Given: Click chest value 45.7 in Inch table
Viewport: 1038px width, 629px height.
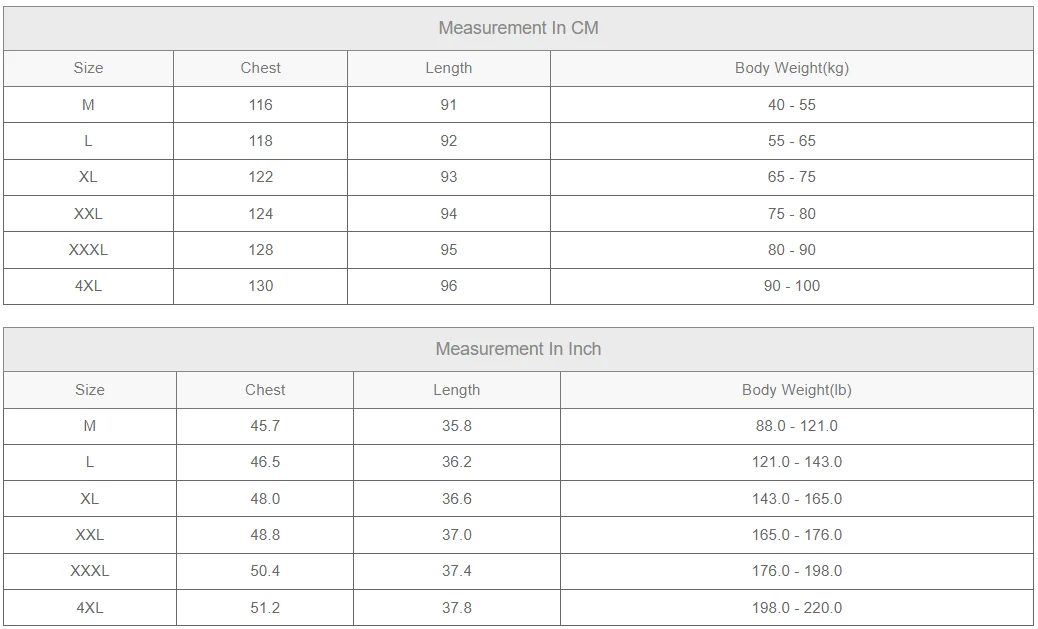Looking at the screenshot, I should (265, 426).
